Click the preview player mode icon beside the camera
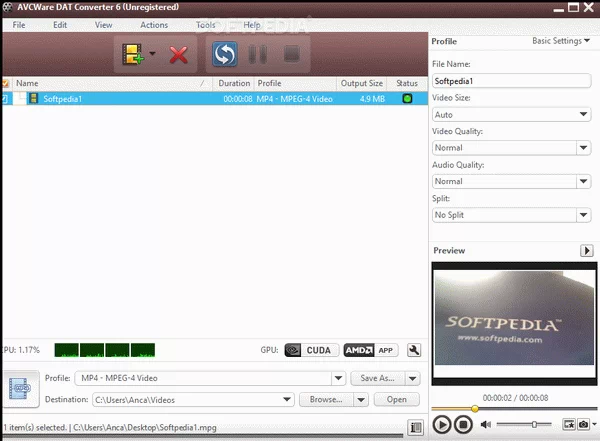This screenshot has width=600, height=441. coord(569,424)
